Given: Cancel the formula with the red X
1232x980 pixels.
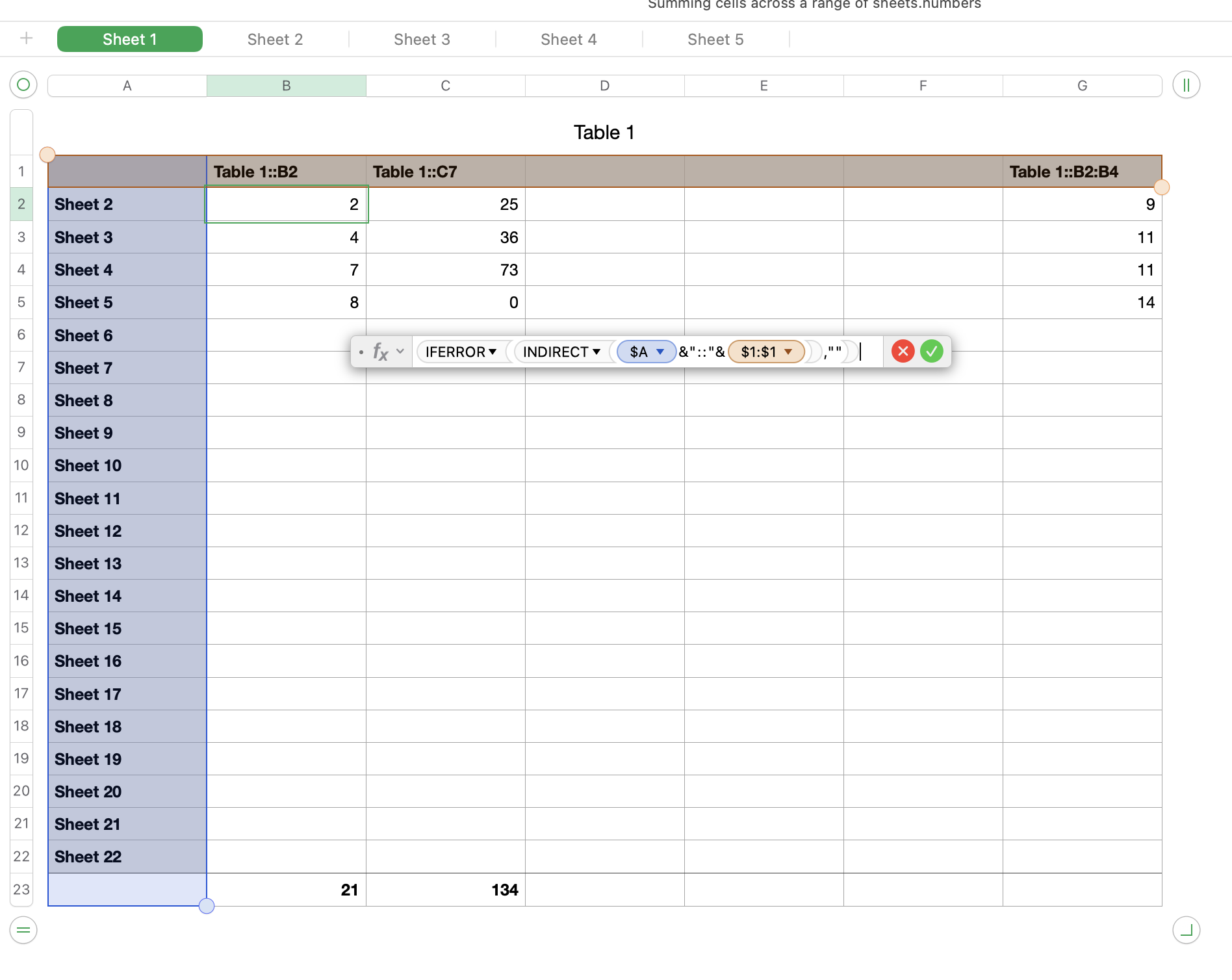Looking at the screenshot, I should click(903, 352).
